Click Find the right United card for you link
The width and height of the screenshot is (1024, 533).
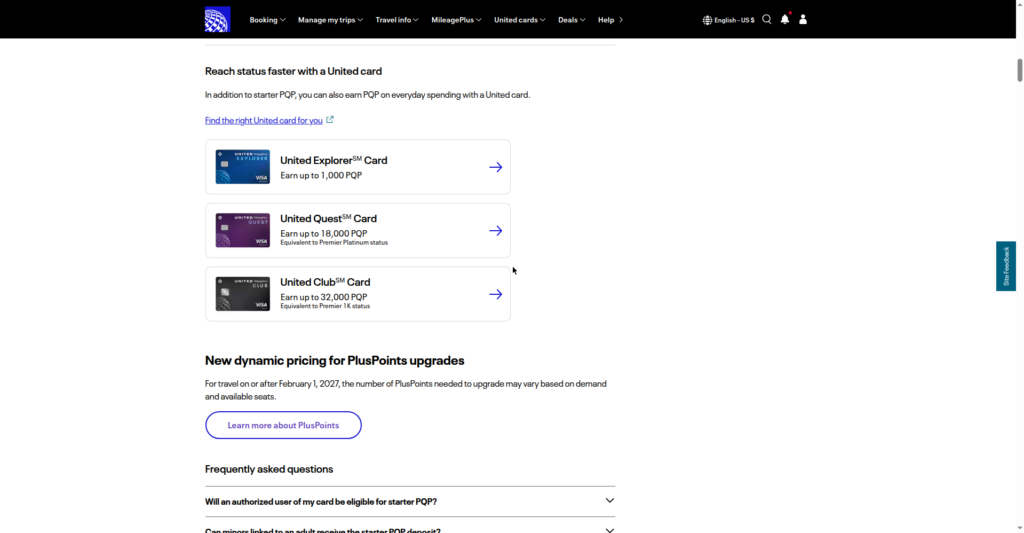click(x=264, y=120)
